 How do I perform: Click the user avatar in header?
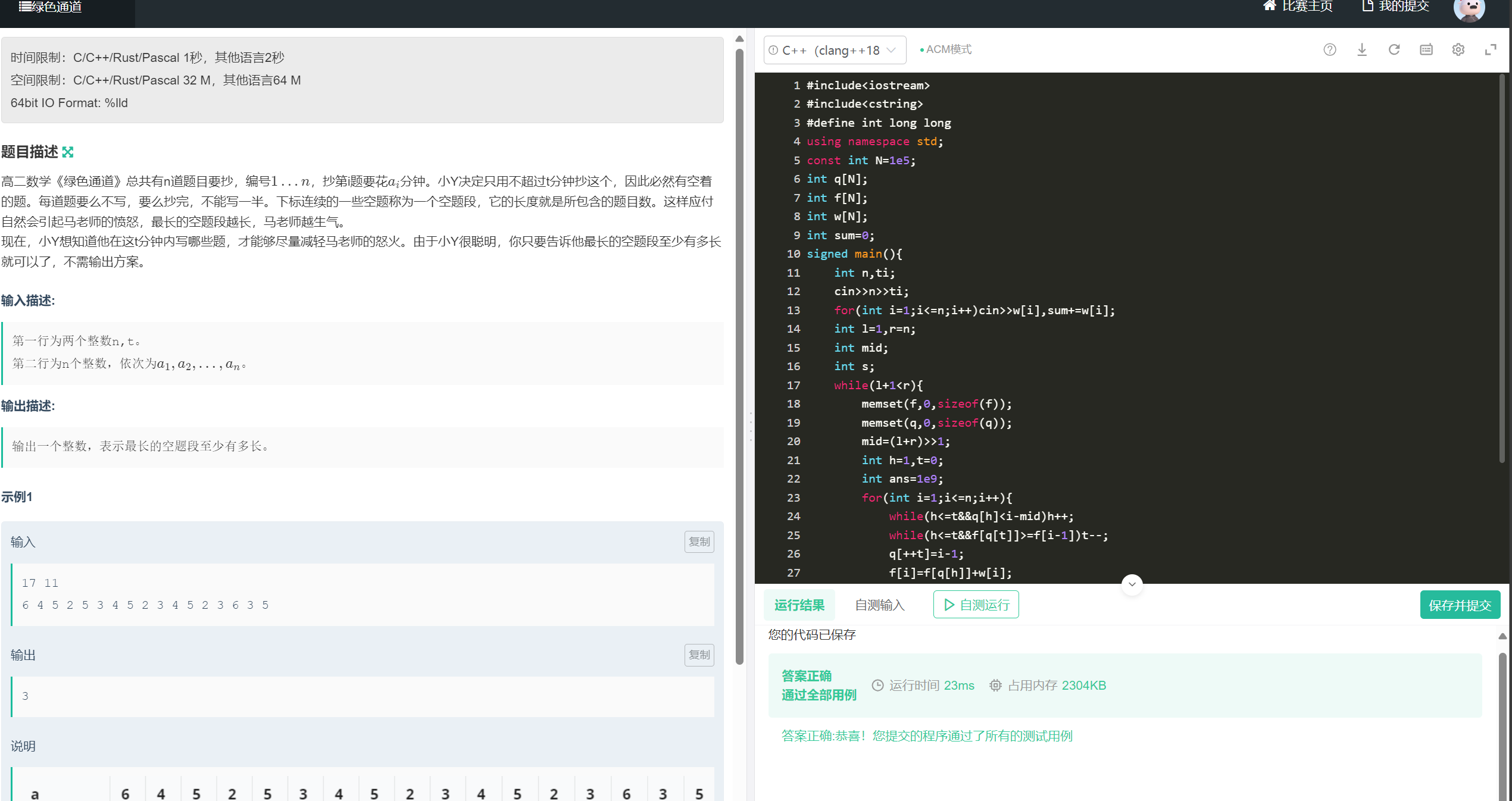[x=1469, y=8]
